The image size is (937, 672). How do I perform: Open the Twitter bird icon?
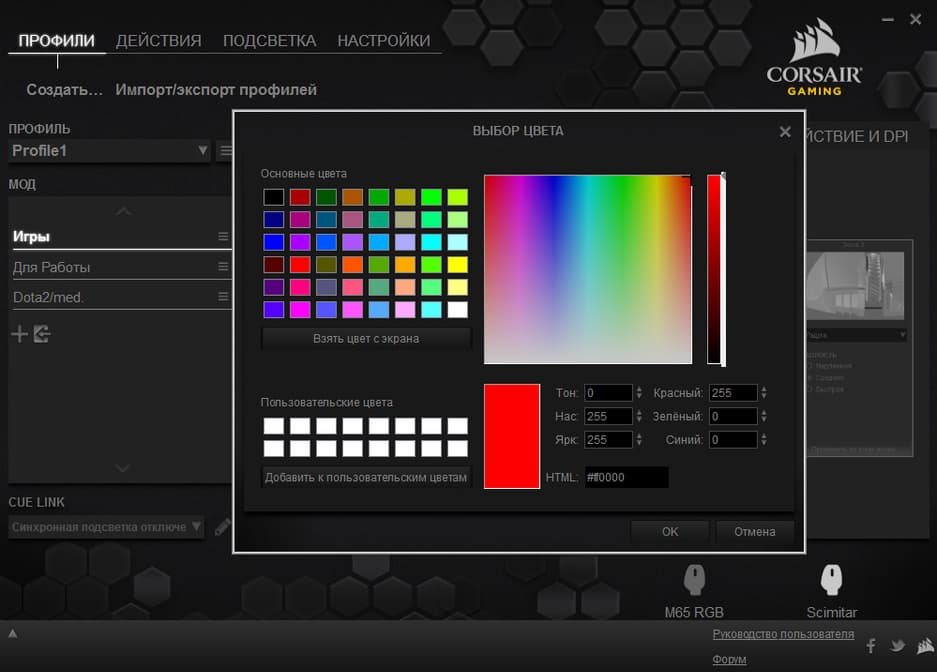coord(898,646)
